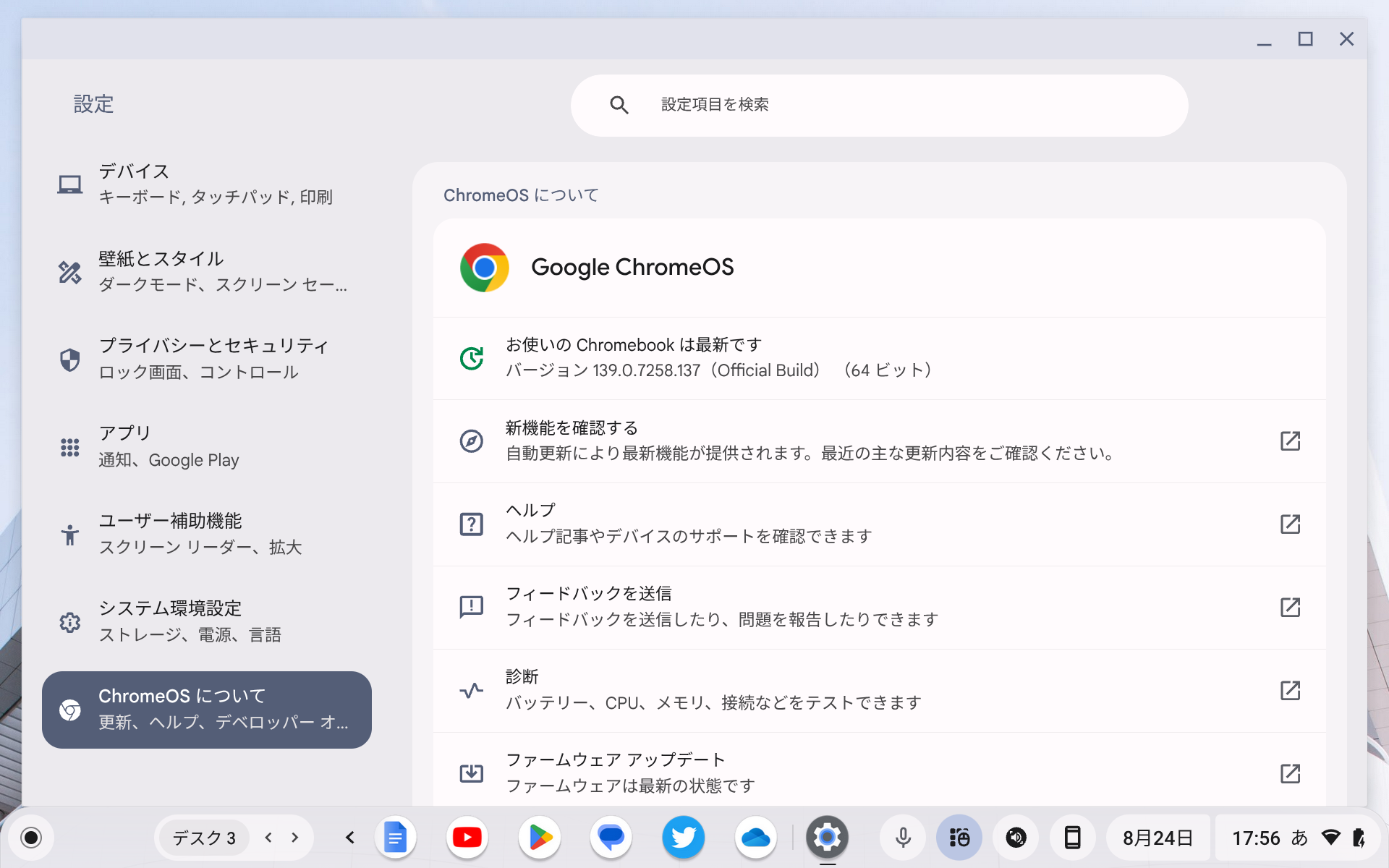Click the previous desk arrow

point(268,837)
